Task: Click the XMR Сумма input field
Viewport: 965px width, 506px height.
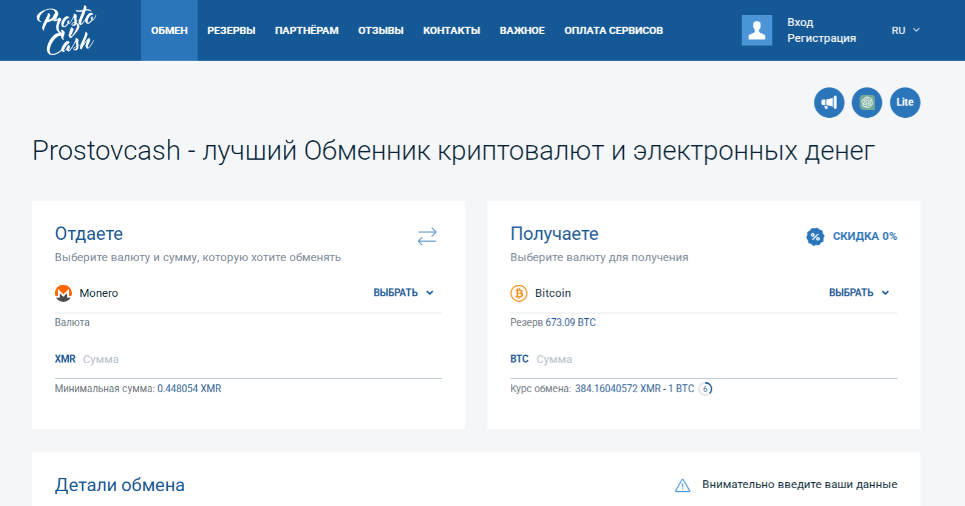Action: (248, 359)
